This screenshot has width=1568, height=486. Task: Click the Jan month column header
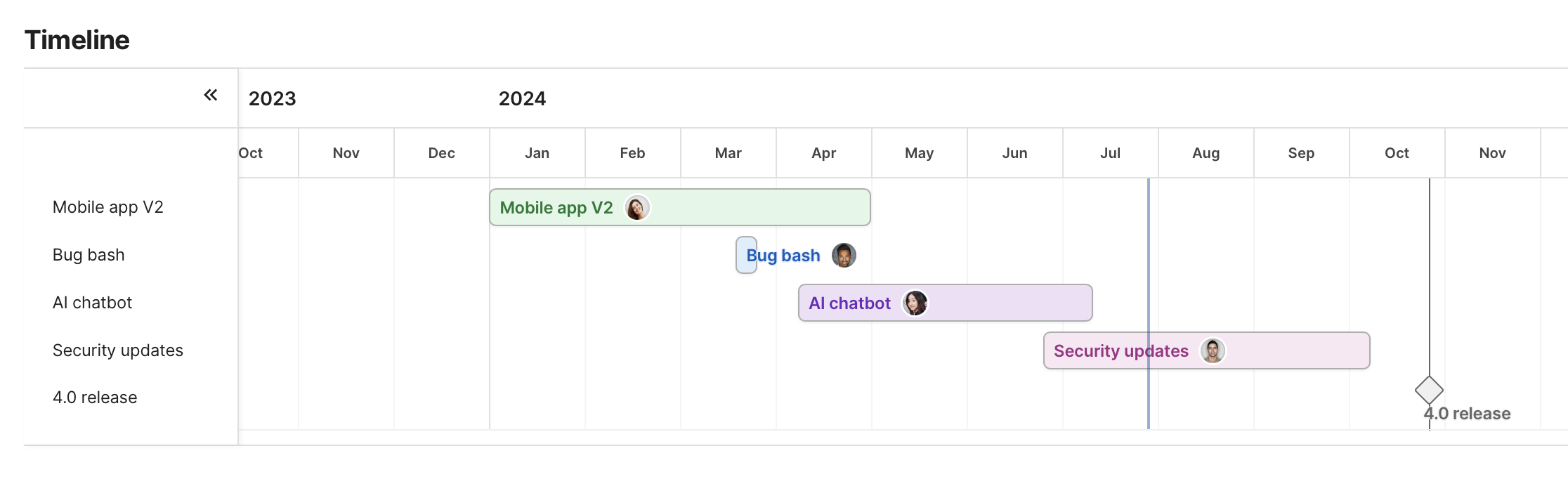[537, 153]
